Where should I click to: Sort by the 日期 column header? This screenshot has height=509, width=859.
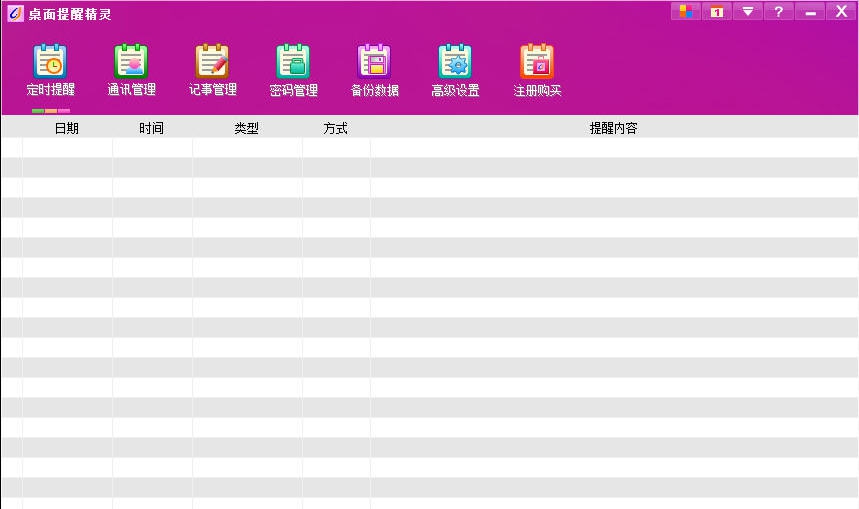[x=67, y=128]
